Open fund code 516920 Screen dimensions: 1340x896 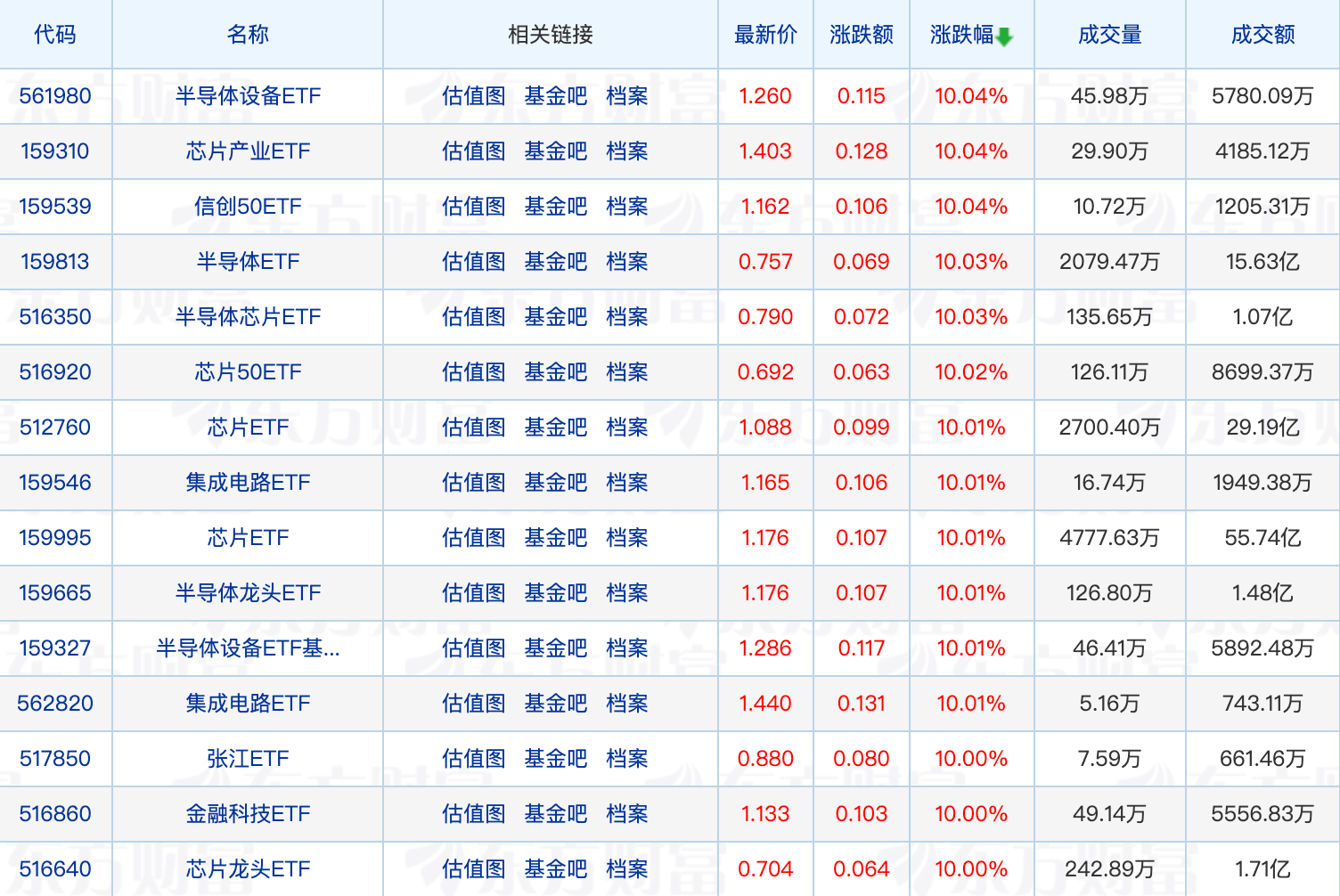(x=55, y=372)
